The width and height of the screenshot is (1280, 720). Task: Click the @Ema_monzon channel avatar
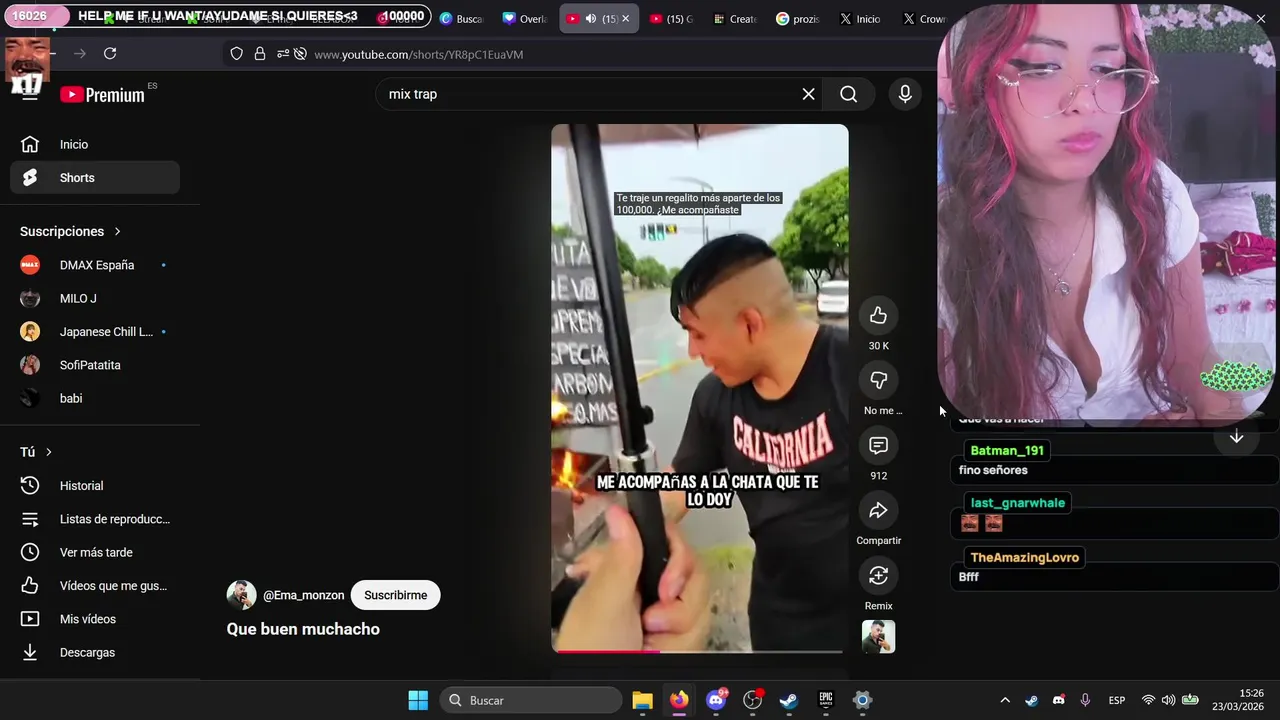(x=241, y=595)
